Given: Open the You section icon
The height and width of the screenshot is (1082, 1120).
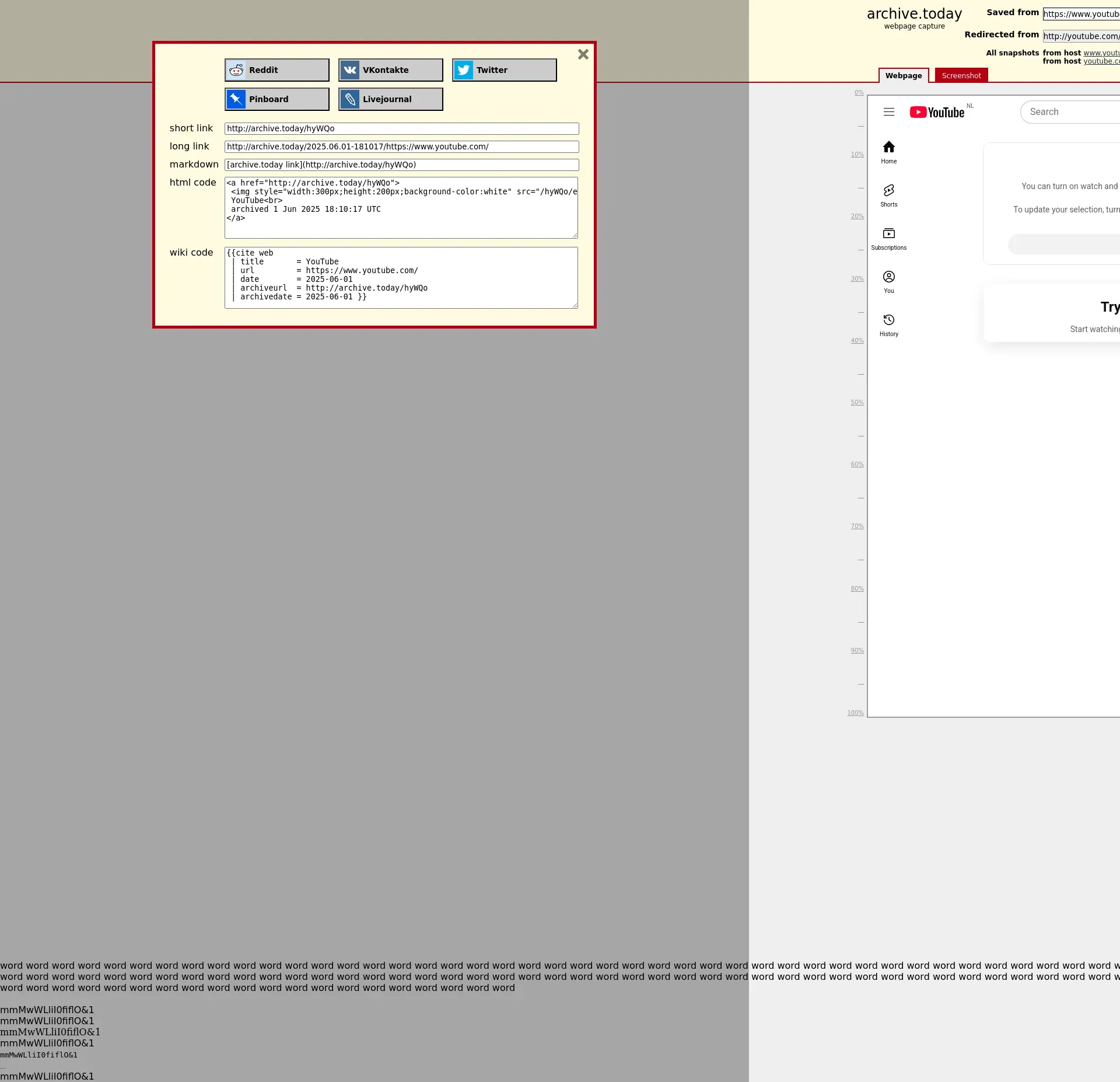Looking at the screenshot, I should 888,281.
